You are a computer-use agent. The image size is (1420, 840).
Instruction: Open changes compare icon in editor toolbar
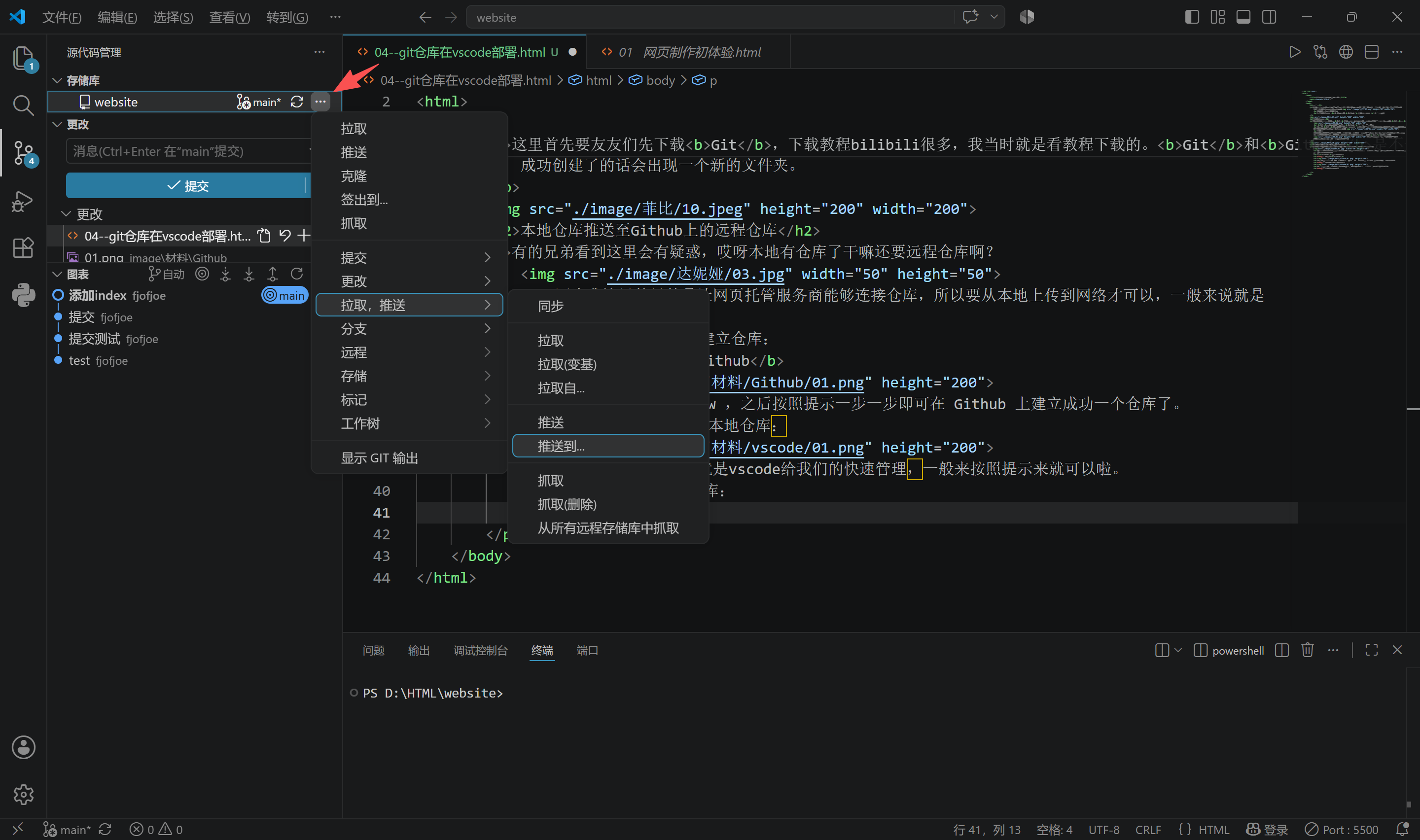pos(1320,52)
